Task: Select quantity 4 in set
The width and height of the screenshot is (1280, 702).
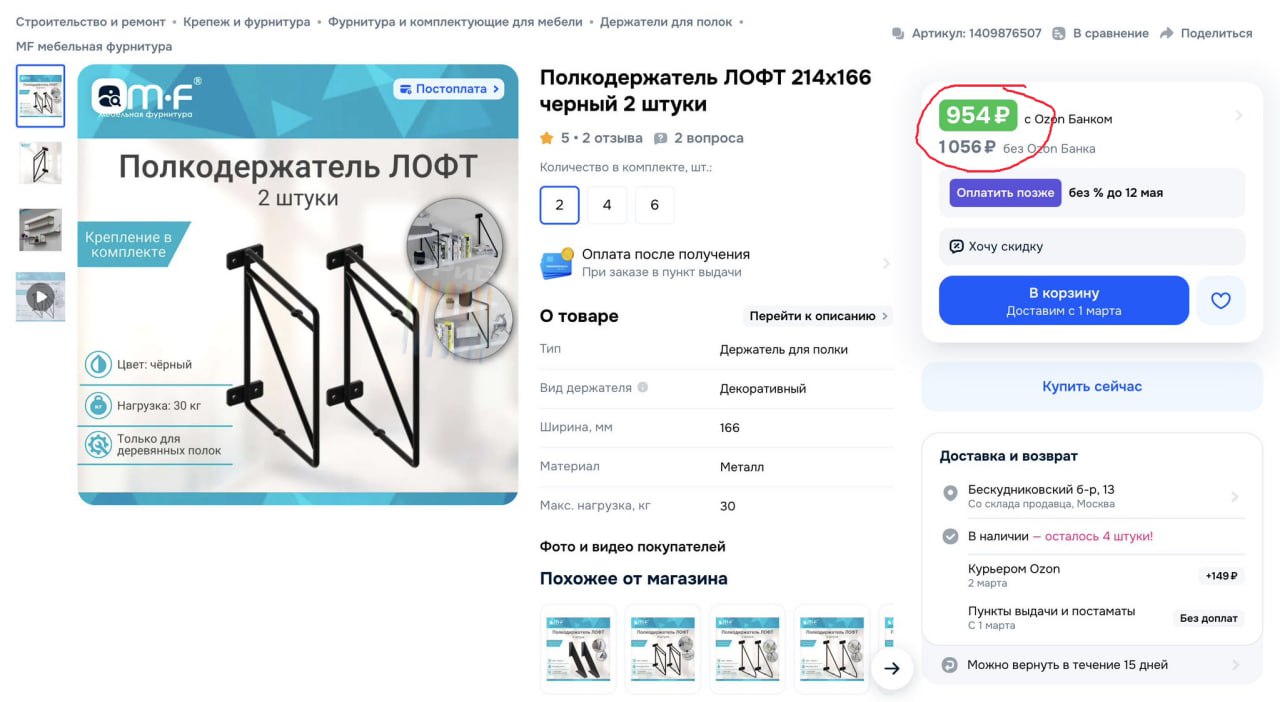Action: pos(607,205)
